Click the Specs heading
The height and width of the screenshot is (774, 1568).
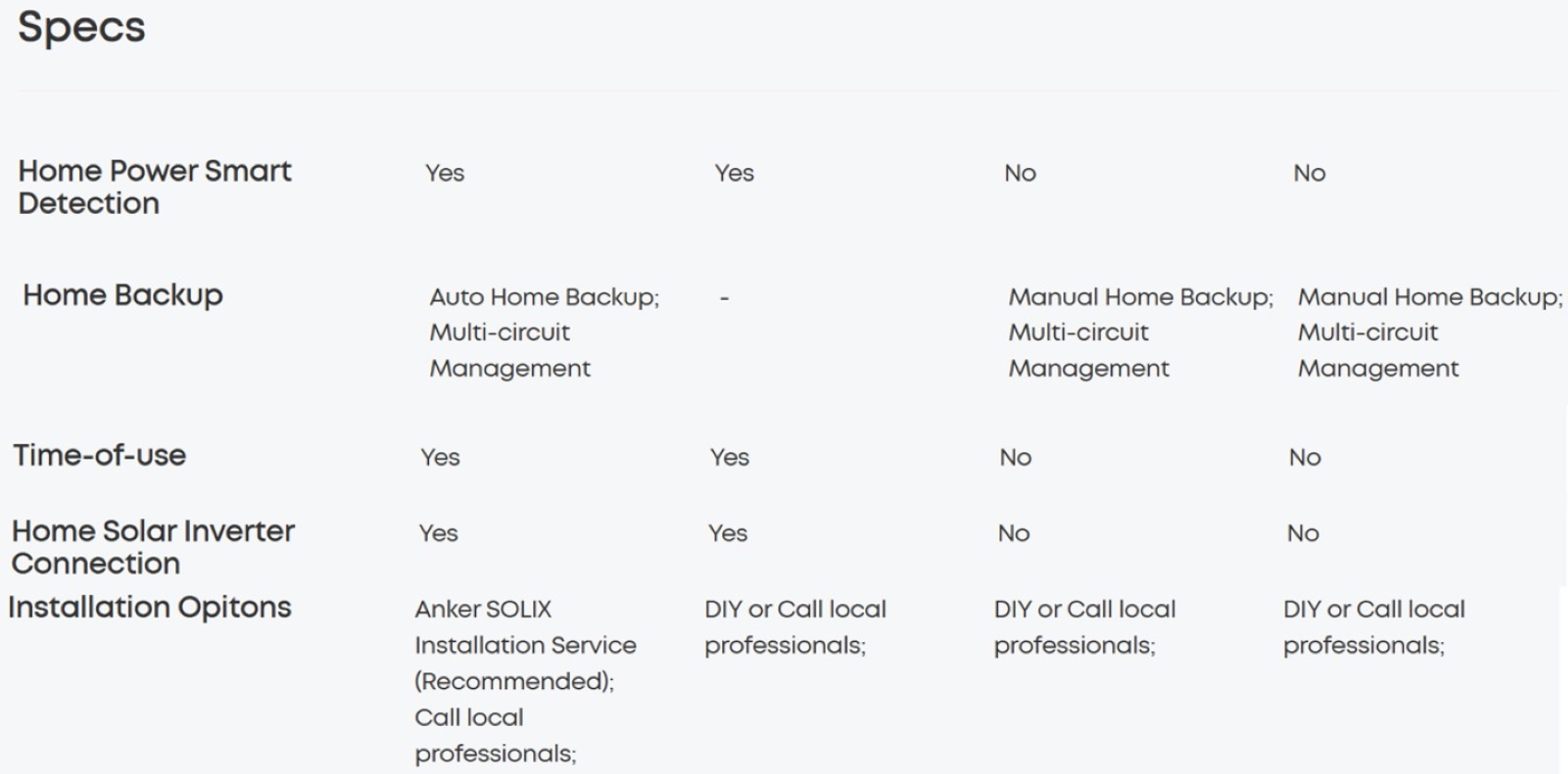[81, 27]
